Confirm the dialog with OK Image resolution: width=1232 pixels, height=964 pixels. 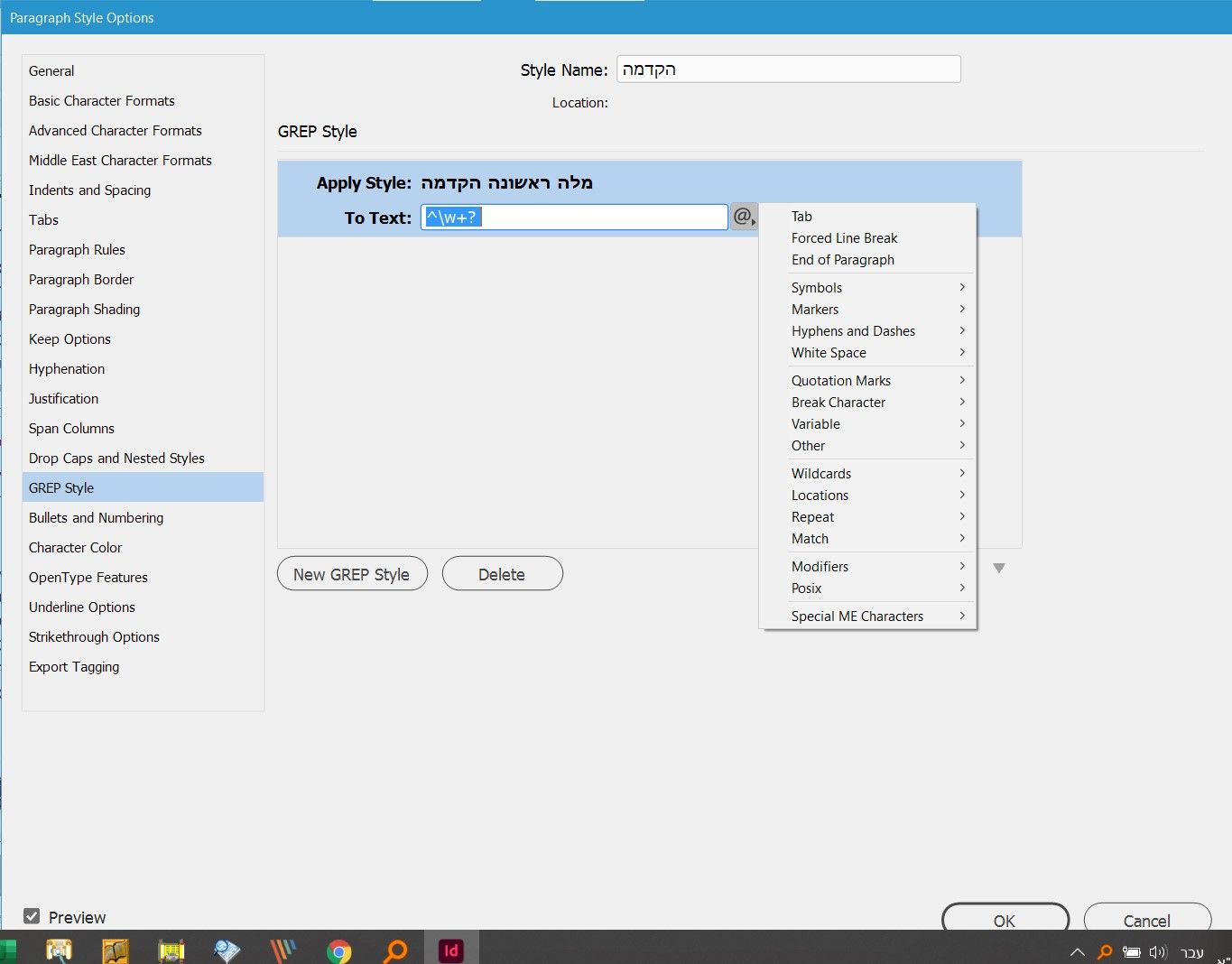point(1005,919)
